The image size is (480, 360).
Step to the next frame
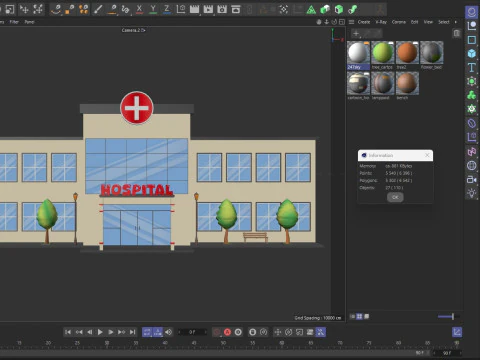(x=111, y=332)
